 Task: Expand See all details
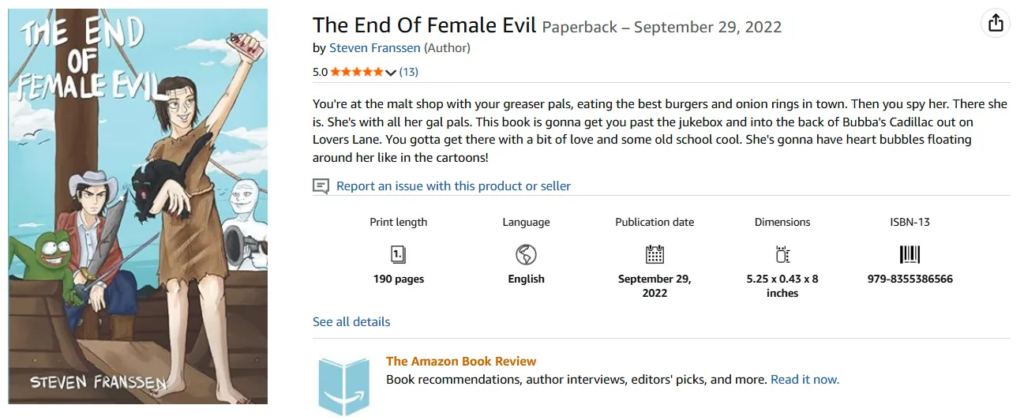click(x=351, y=322)
